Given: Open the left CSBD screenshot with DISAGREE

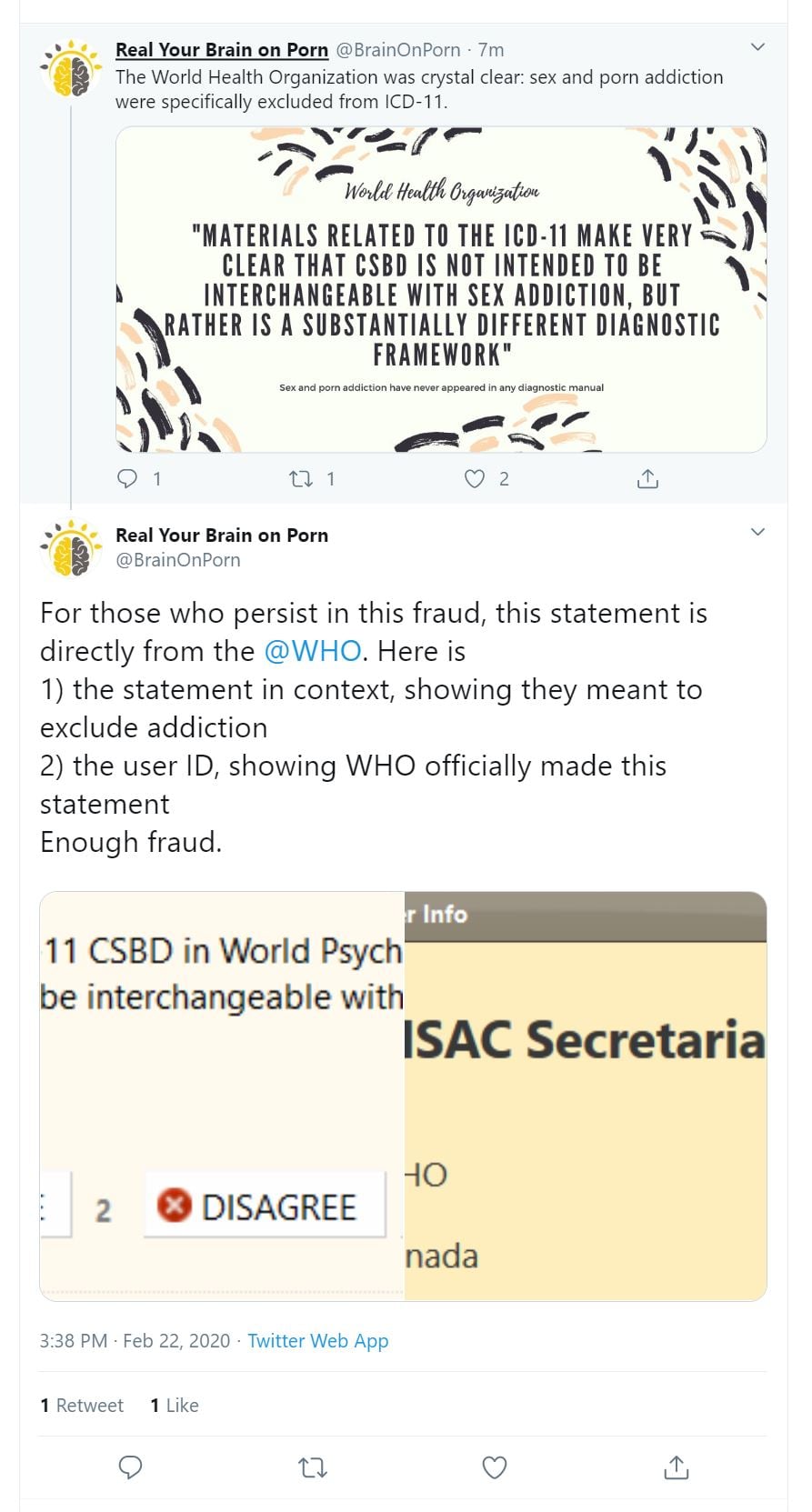Looking at the screenshot, I should pos(222,1096).
